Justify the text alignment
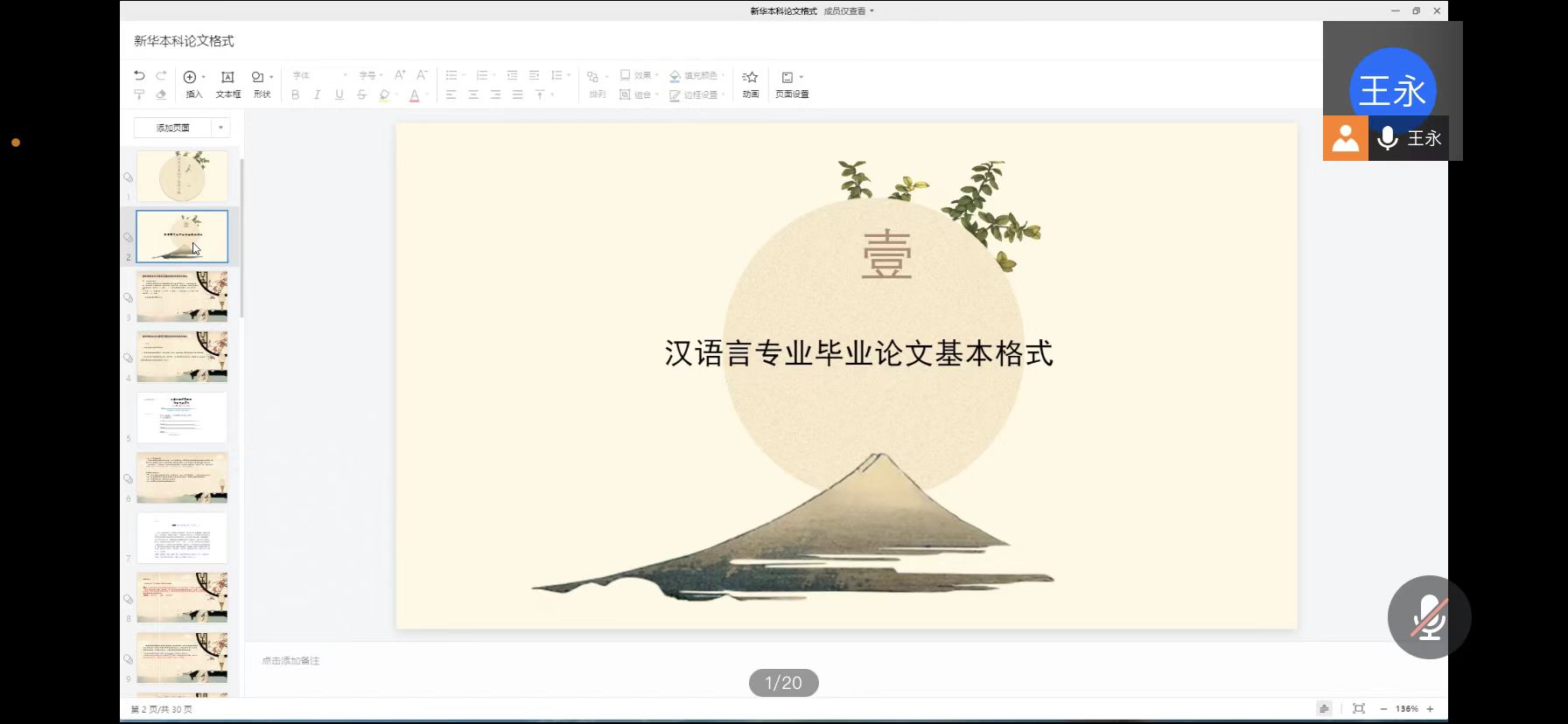This screenshot has width=1568, height=724. 517,94
